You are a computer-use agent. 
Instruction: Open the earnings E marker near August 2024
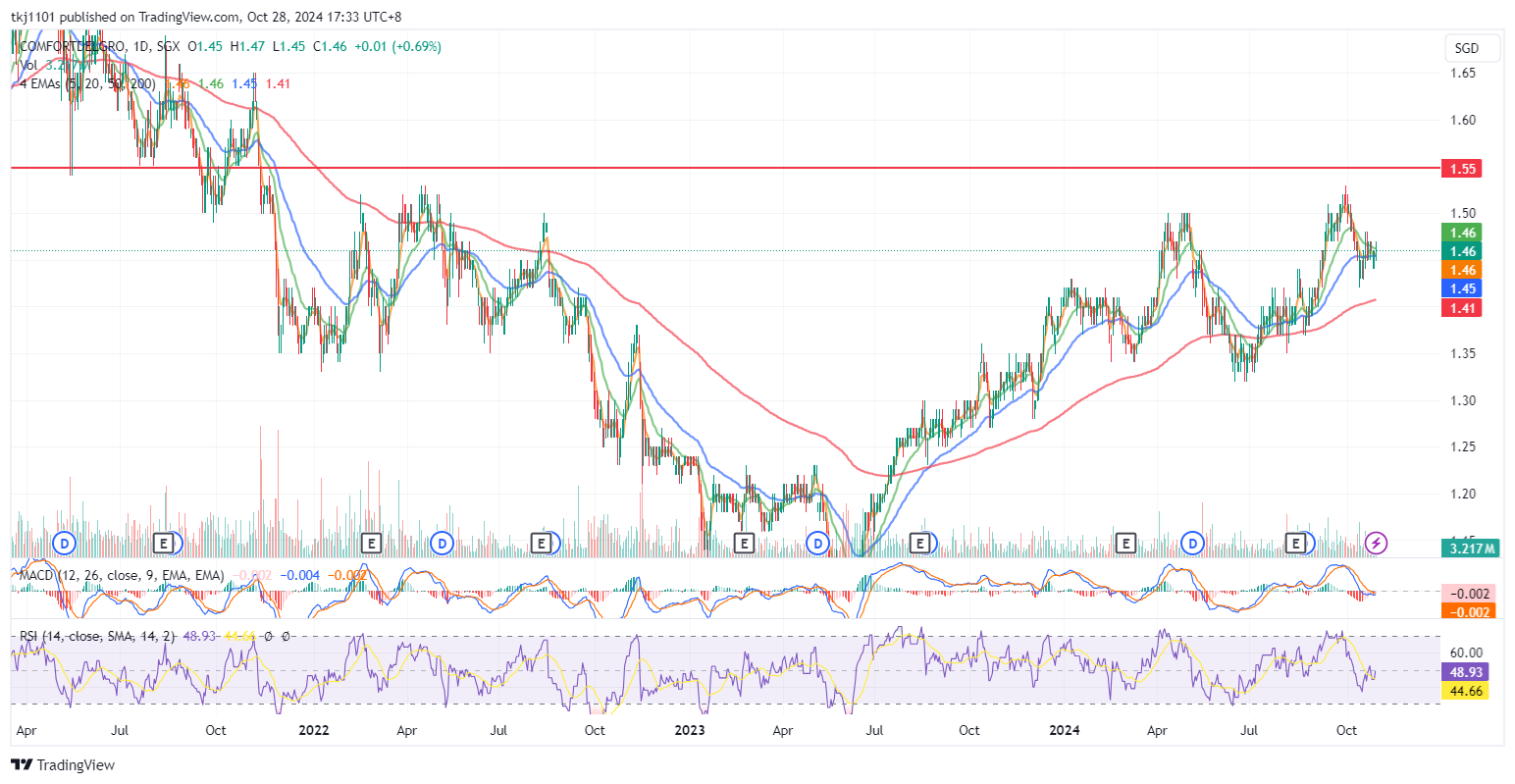tap(1297, 543)
